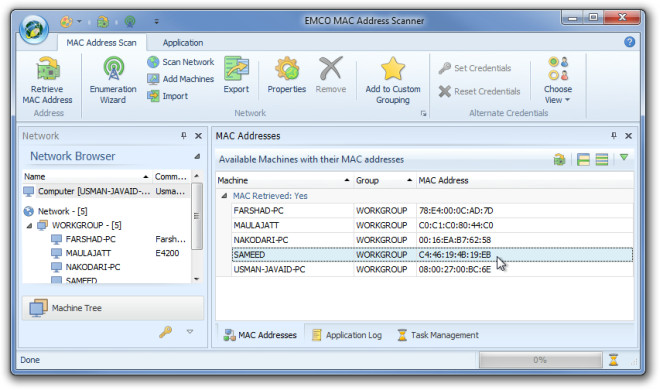Click the Export ribbon button
The height and width of the screenshot is (390, 660).
[236, 75]
